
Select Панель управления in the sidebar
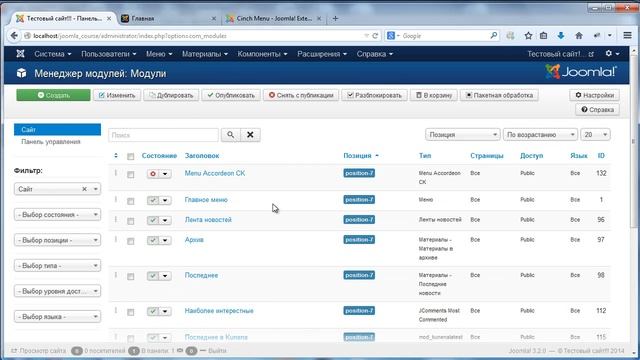point(51,142)
